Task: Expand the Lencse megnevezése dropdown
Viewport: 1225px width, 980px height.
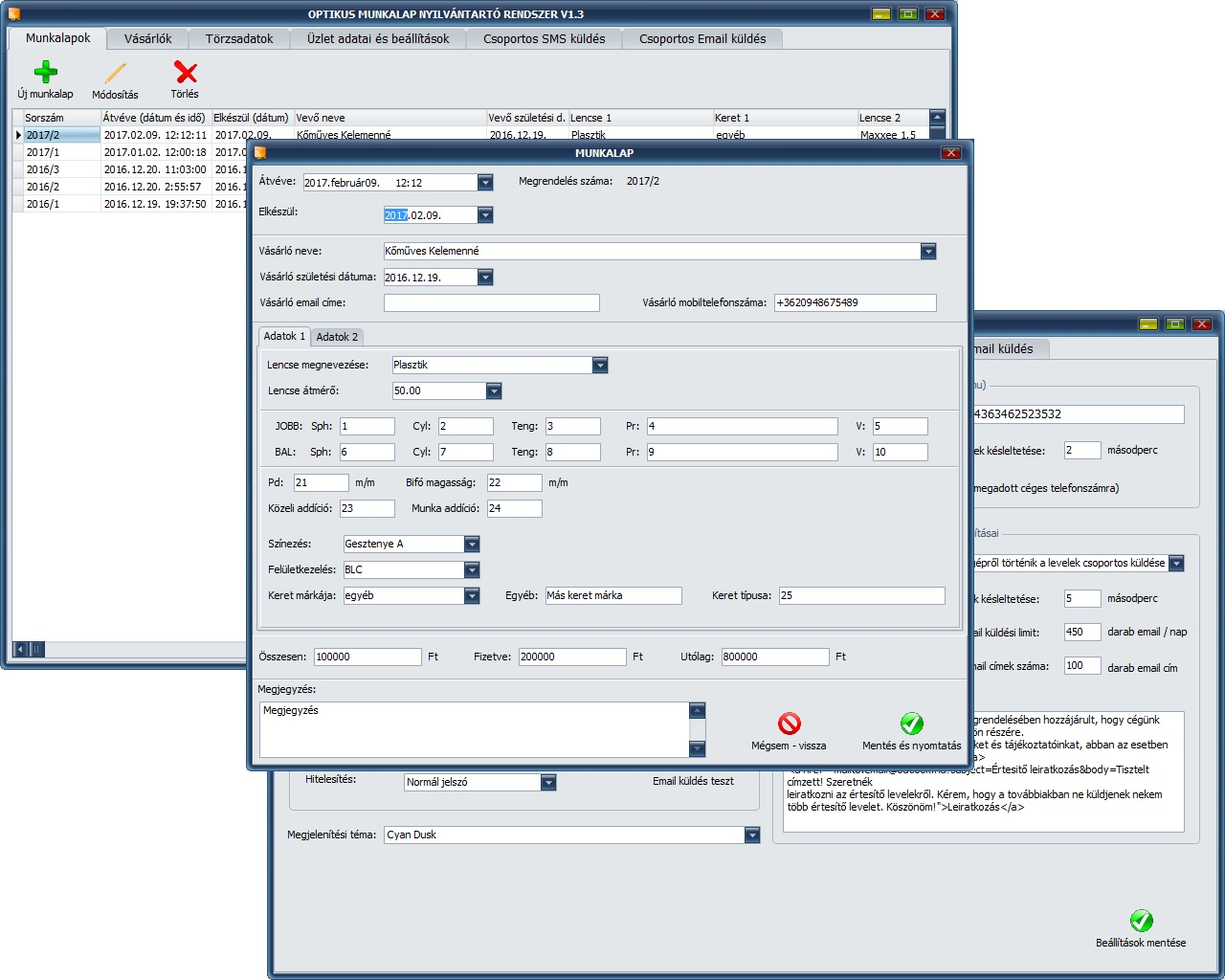Action: 600,365
